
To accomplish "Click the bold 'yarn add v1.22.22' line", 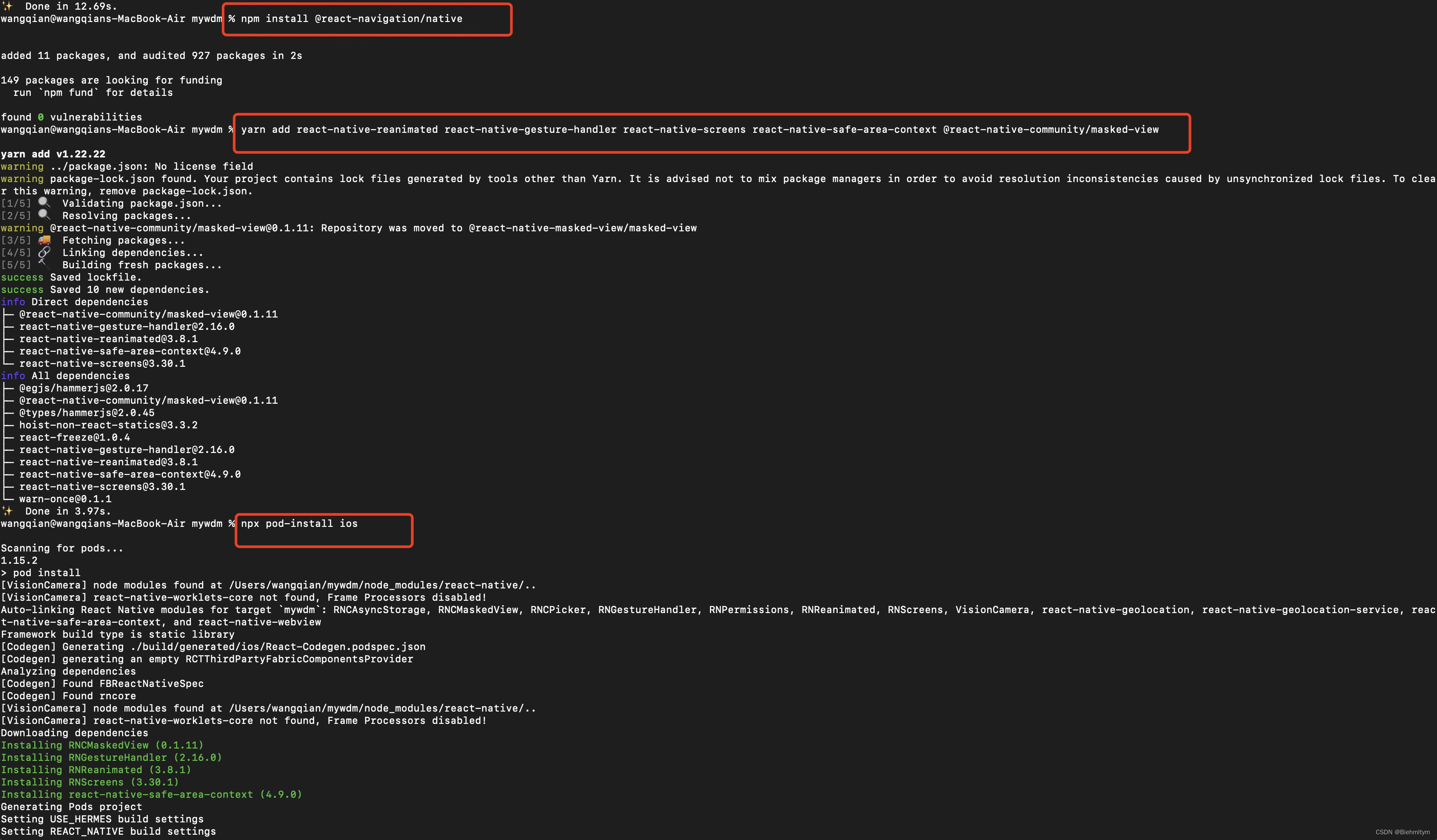I will (53, 154).
